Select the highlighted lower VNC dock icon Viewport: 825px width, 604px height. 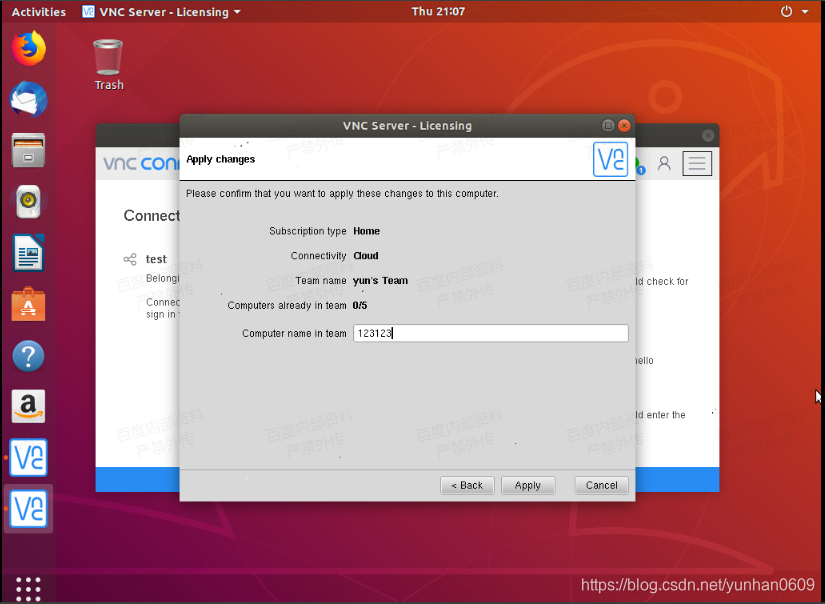[x=28, y=509]
